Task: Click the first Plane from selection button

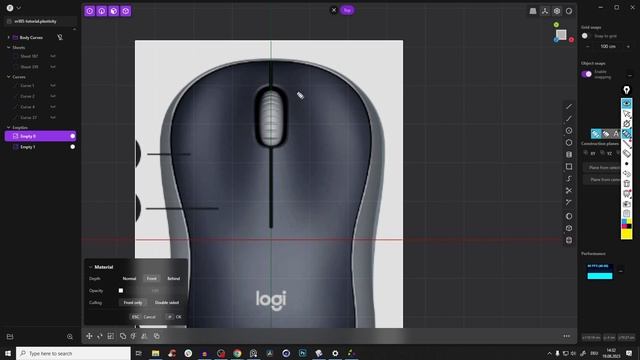Action: (603, 168)
